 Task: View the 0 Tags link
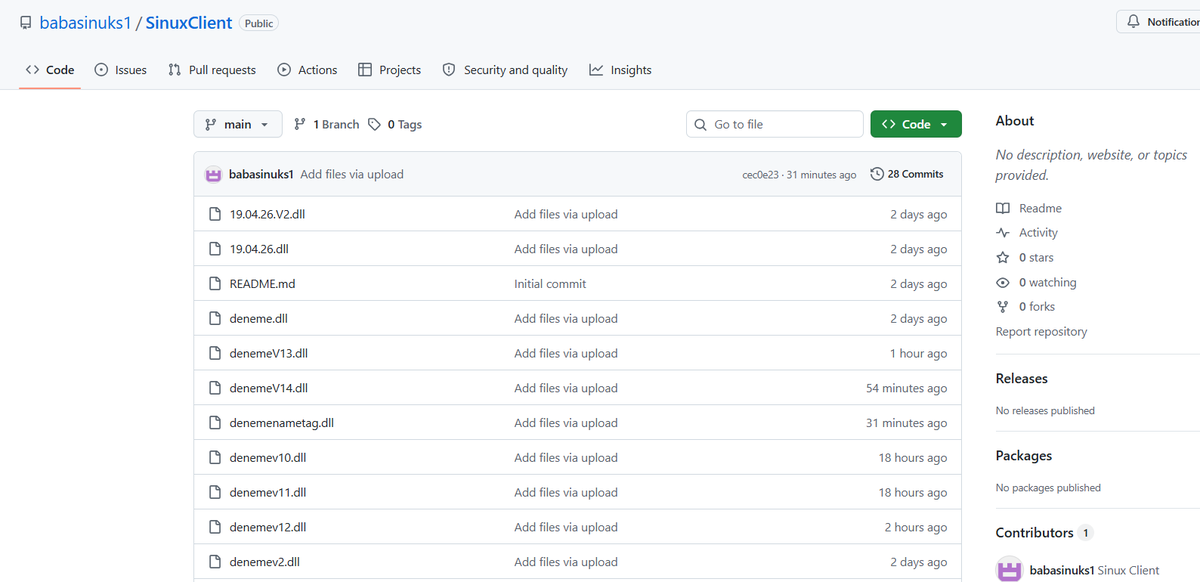(x=395, y=125)
